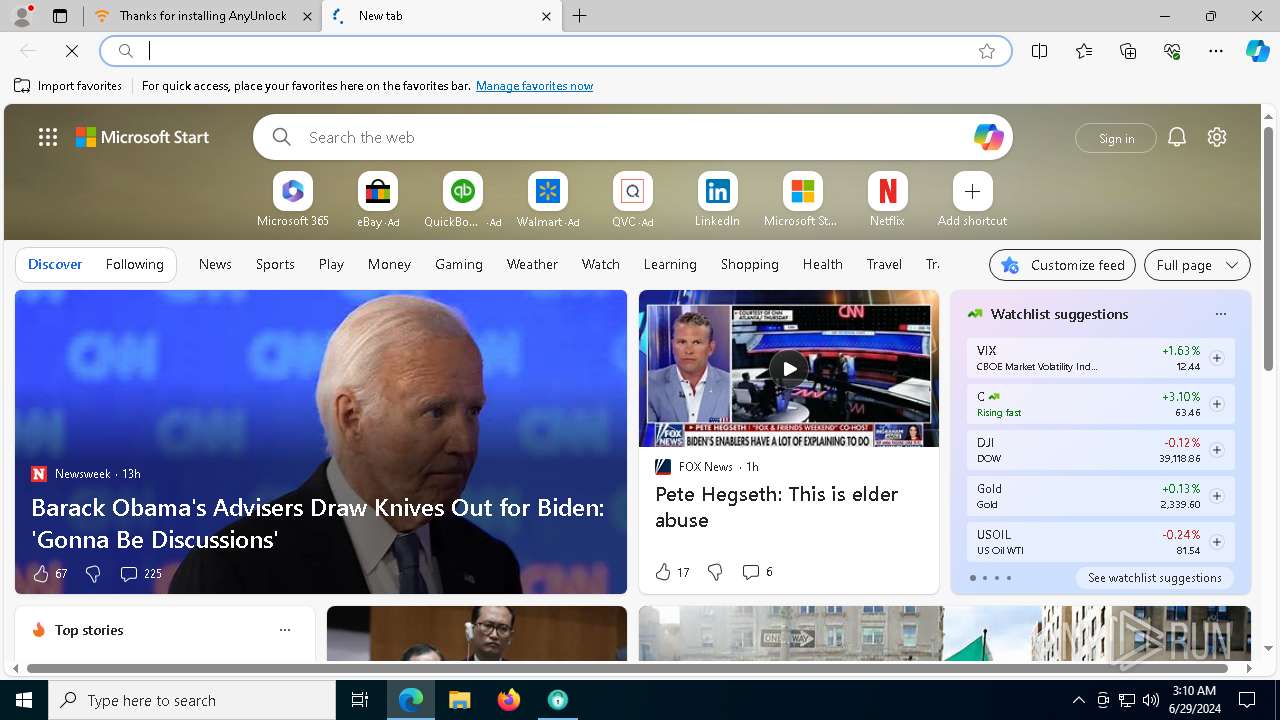The height and width of the screenshot is (720, 1280).
Task: Select the Money feed tab
Action: click(389, 264)
